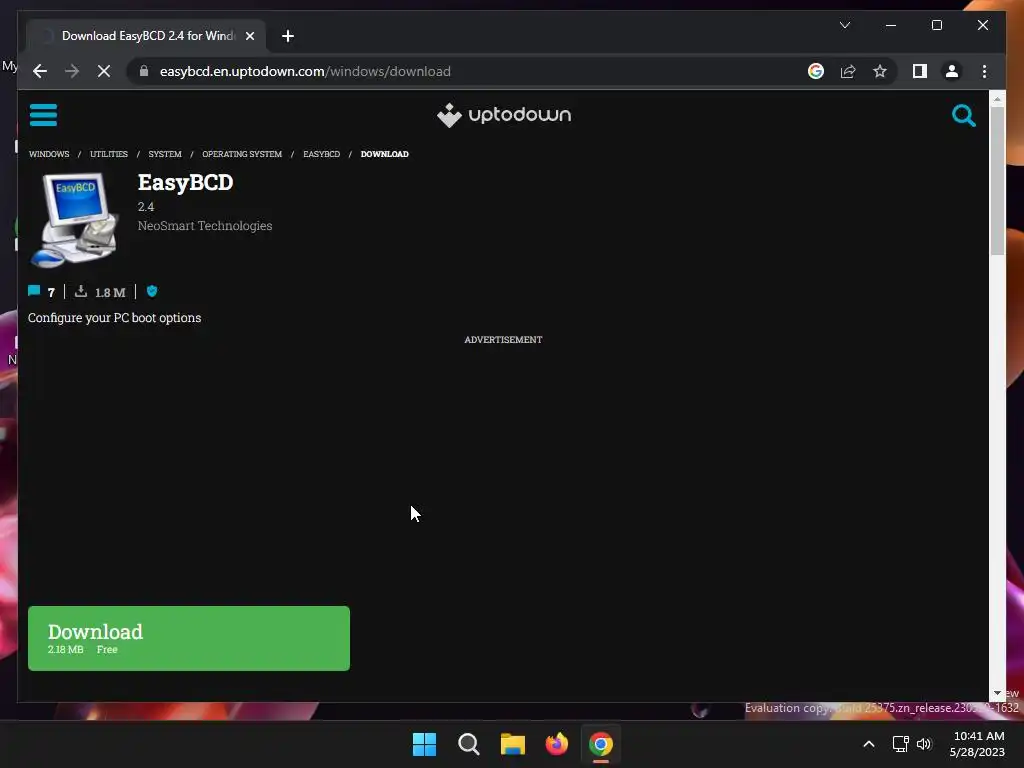Open the Windows Start menu
This screenshot has width=1024, height=768.
pyautogui.click(x=424, y=744)
